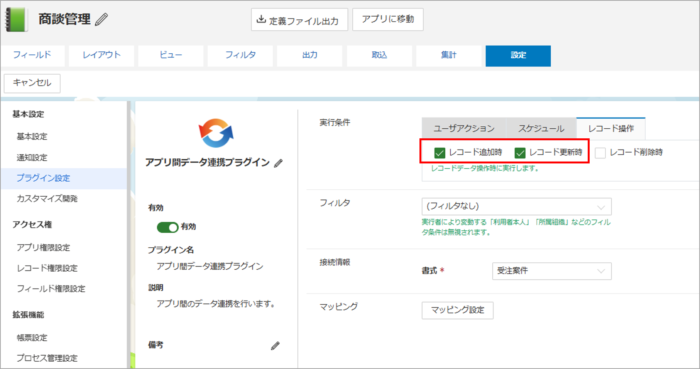Click the download icon on 定義ファイル出力
700x369 pixels.
(x=261, y=19)
